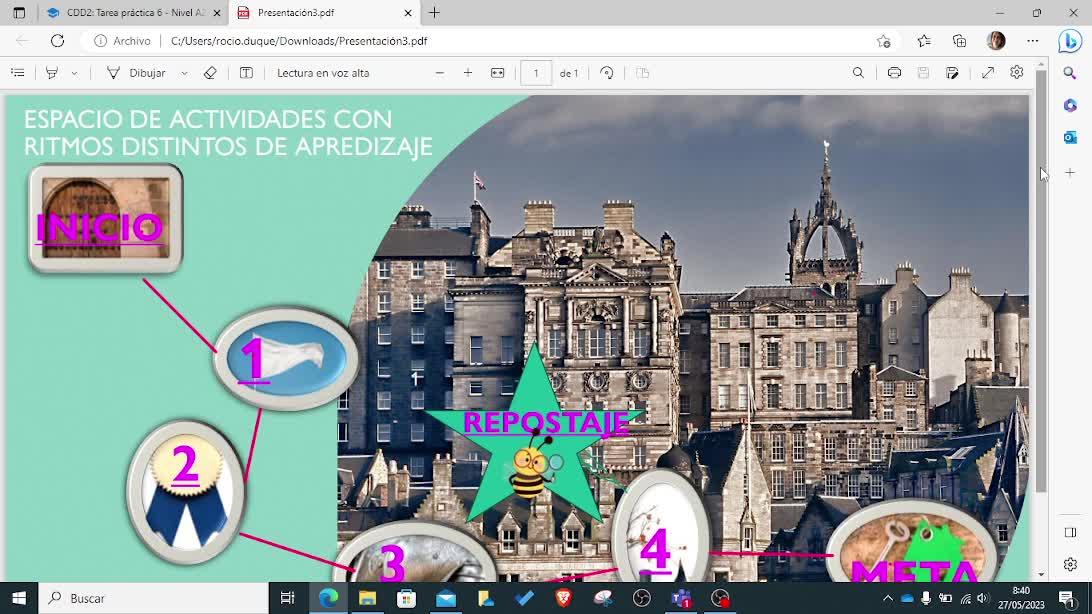This screenshot has width=1092, height=614.
Task: Open Task View on the taskbar
Action: point(287,598)
